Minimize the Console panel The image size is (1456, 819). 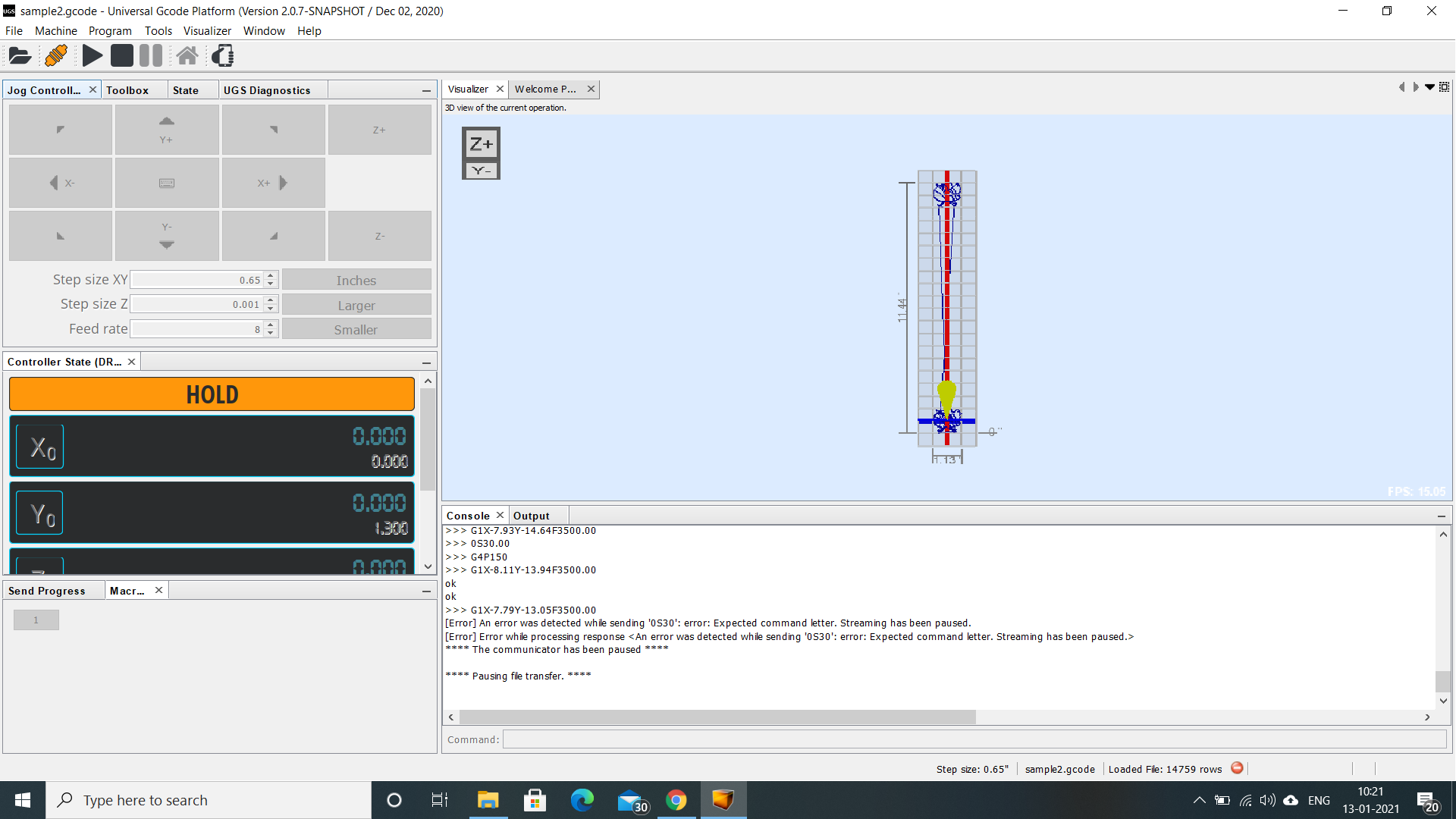[1441, 516]
